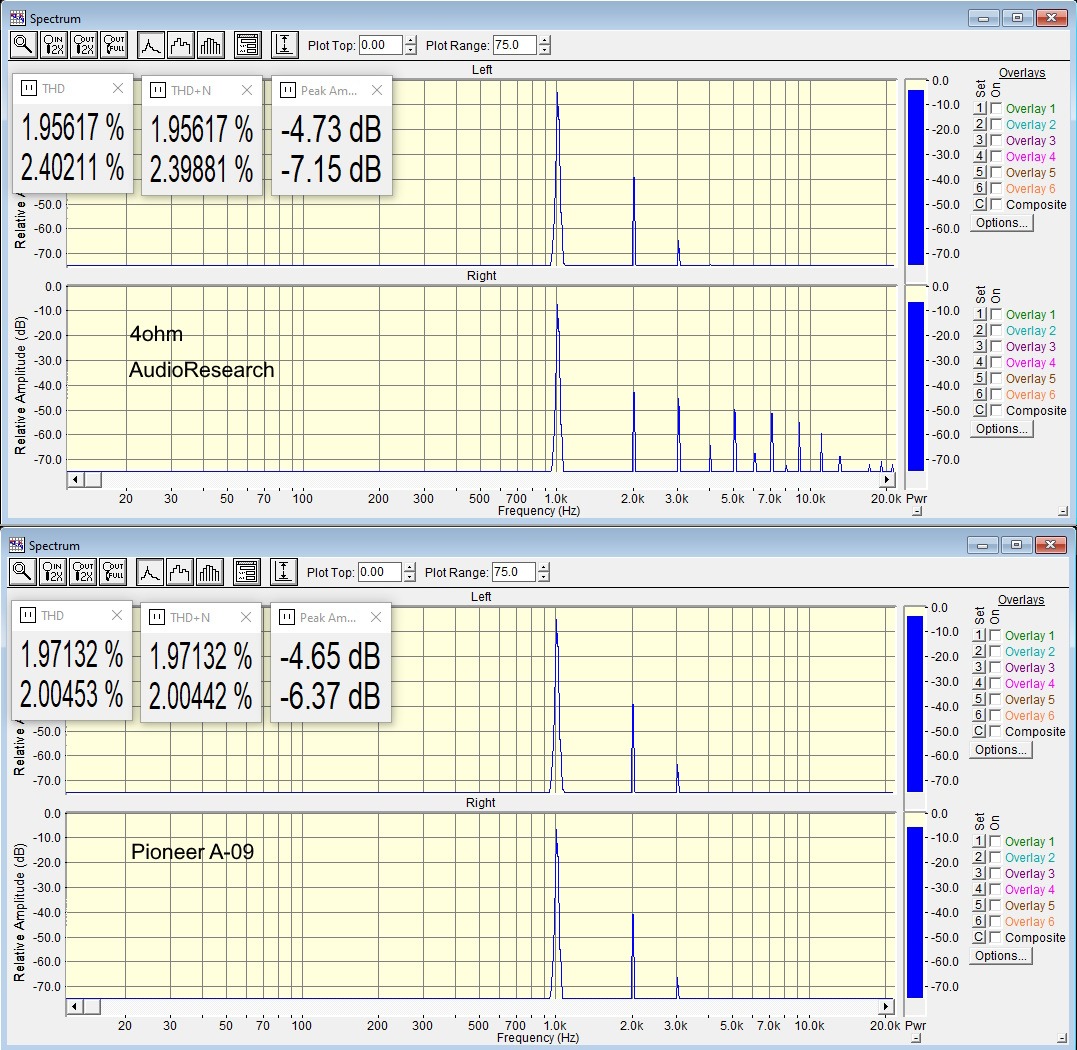1077x1050 pixels.
Task: Click left scroll arrow under bottom window plot
Action: click(74, 1007)
